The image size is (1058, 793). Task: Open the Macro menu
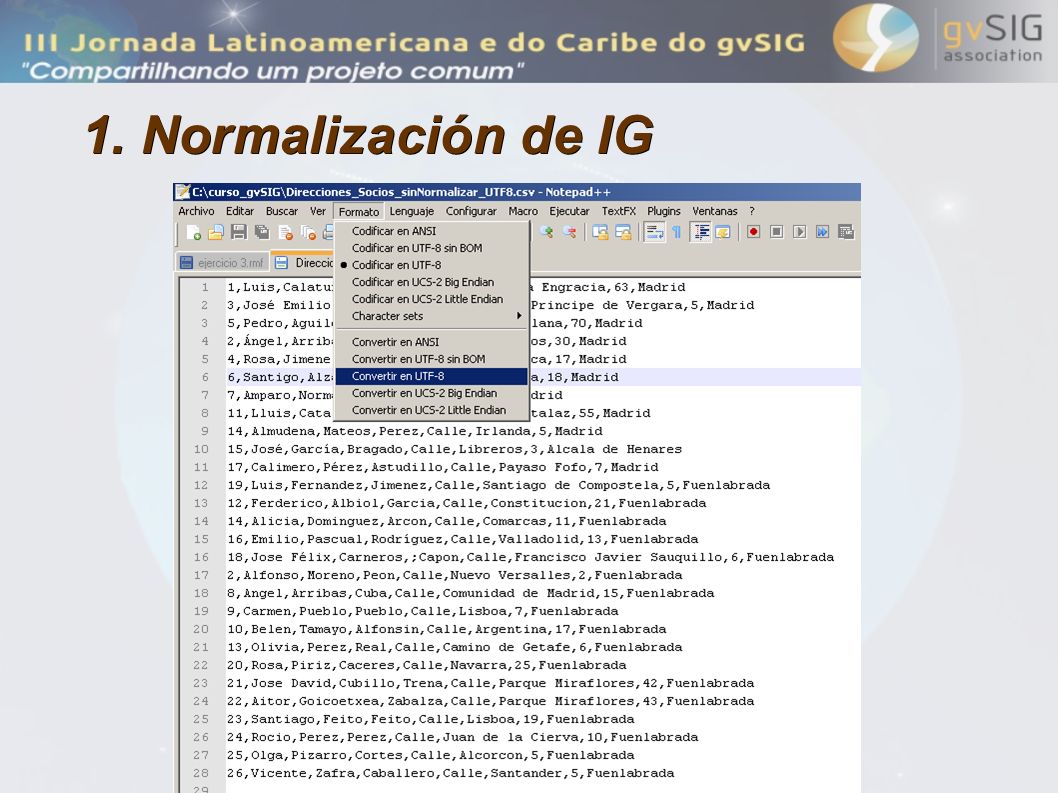[x=523, y=211]
